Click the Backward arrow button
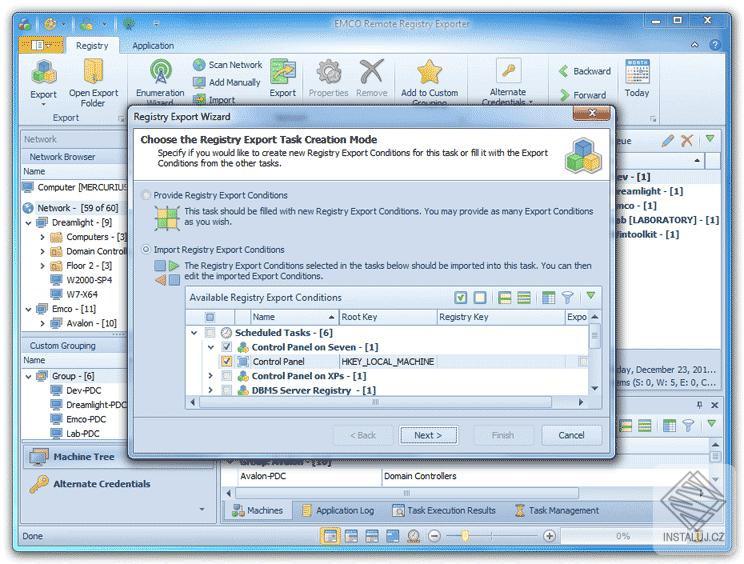Viewport: 744px width, 564px height. point(585,71)
